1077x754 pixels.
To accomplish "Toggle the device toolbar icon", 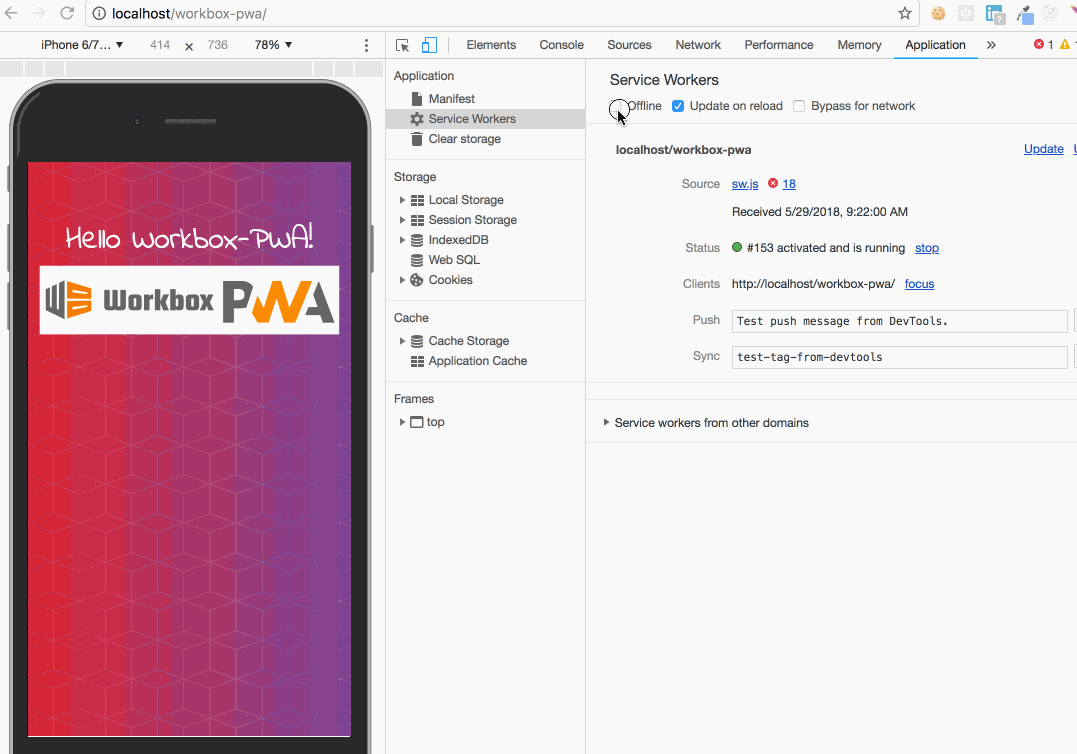I will [x=429, y=45].
